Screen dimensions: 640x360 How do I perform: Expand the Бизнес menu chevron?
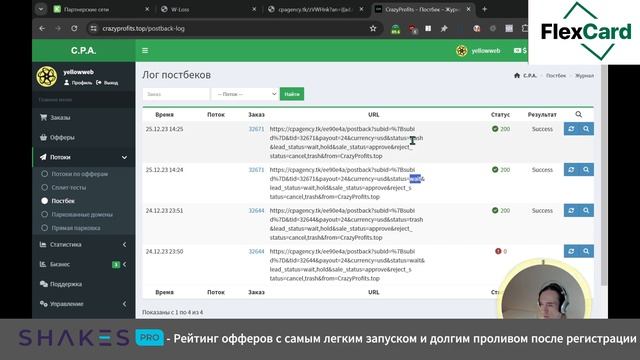click(124, 264)
